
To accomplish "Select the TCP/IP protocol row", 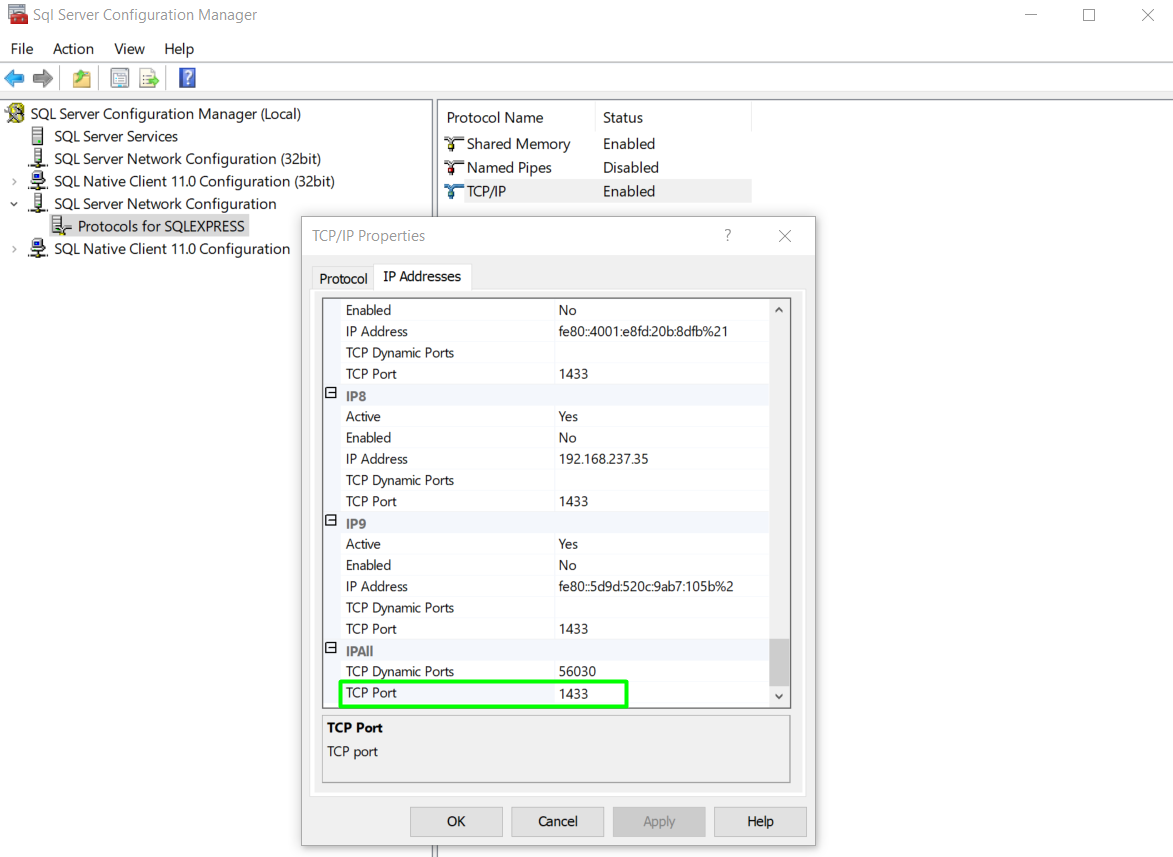I will [597, 191].
